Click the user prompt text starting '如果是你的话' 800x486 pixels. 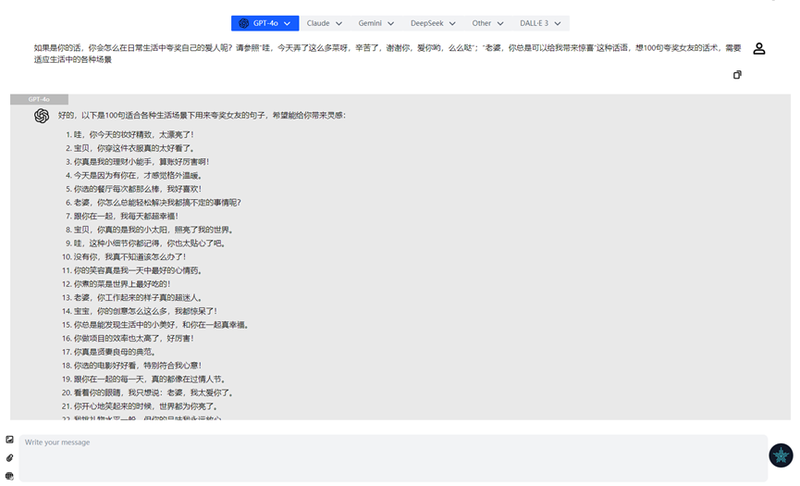(x=387, y=54)
